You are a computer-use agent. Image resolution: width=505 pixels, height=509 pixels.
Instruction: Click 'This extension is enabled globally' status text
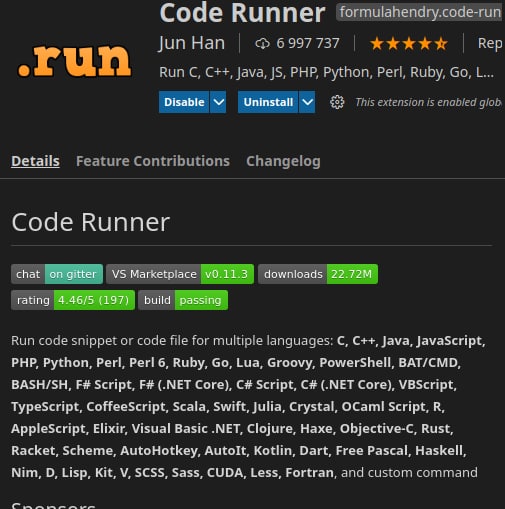tap(428, 102)
